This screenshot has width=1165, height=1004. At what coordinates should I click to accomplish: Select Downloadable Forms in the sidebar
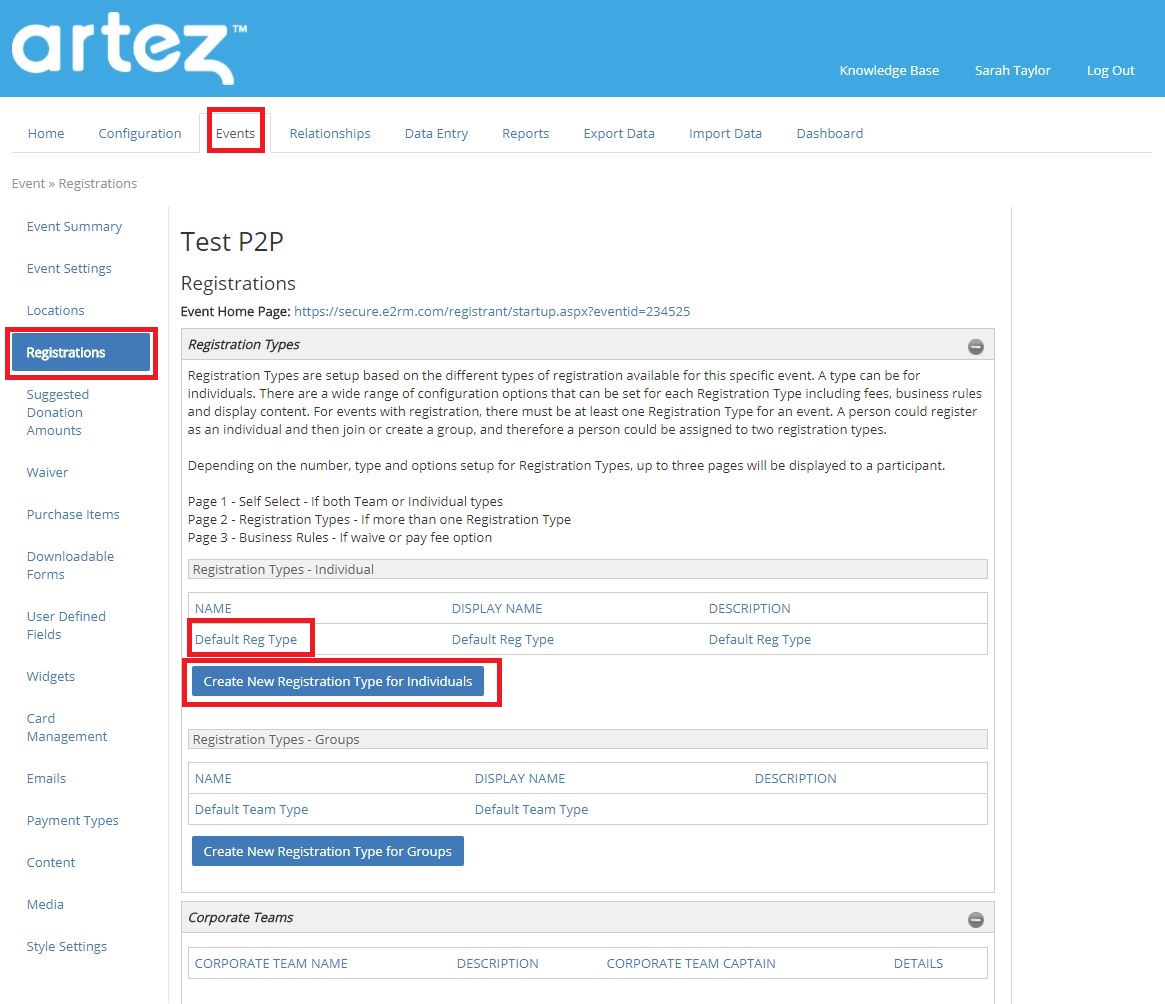(x=71, y=566)
